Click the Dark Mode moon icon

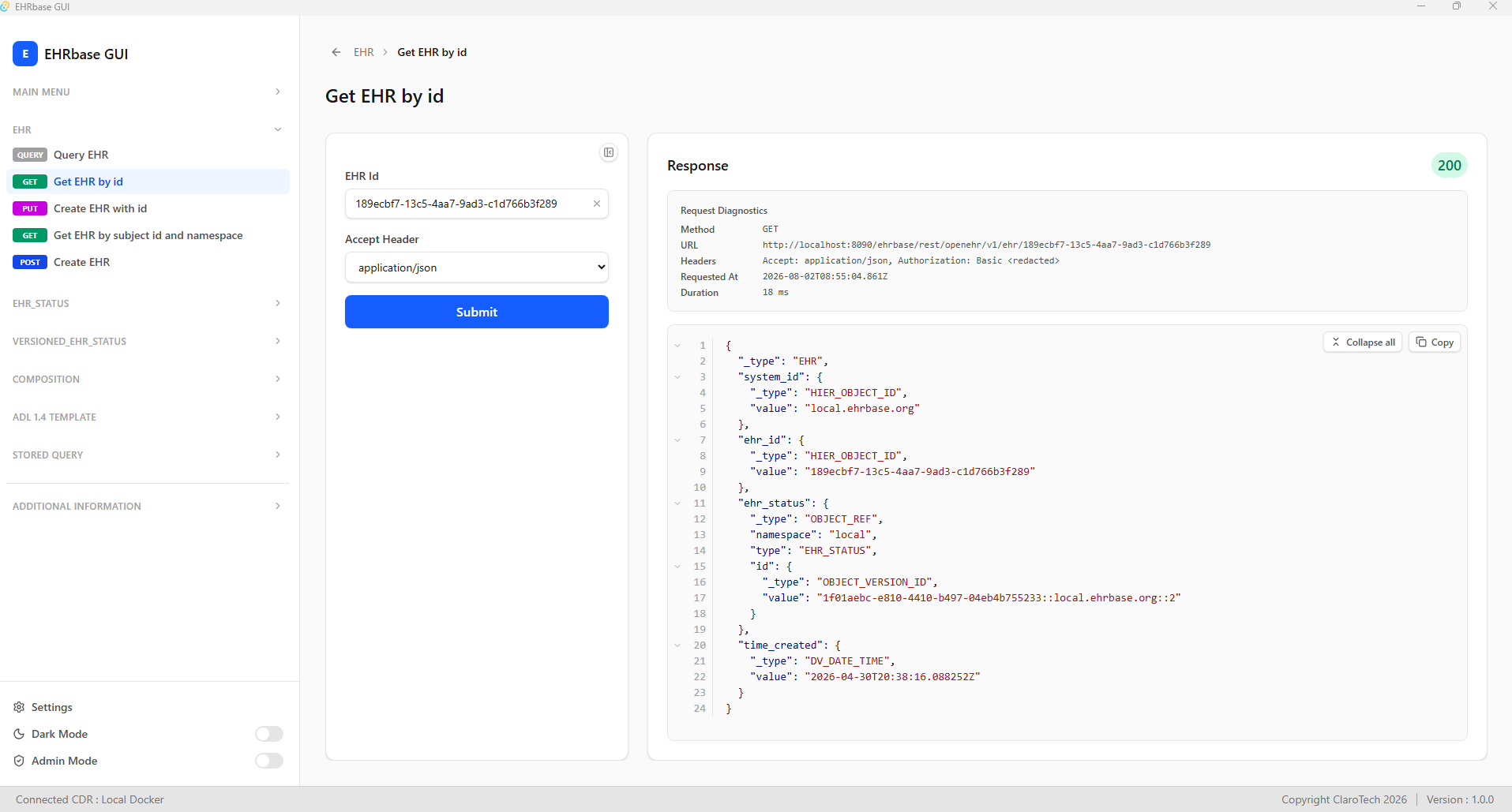pos(19,734)
